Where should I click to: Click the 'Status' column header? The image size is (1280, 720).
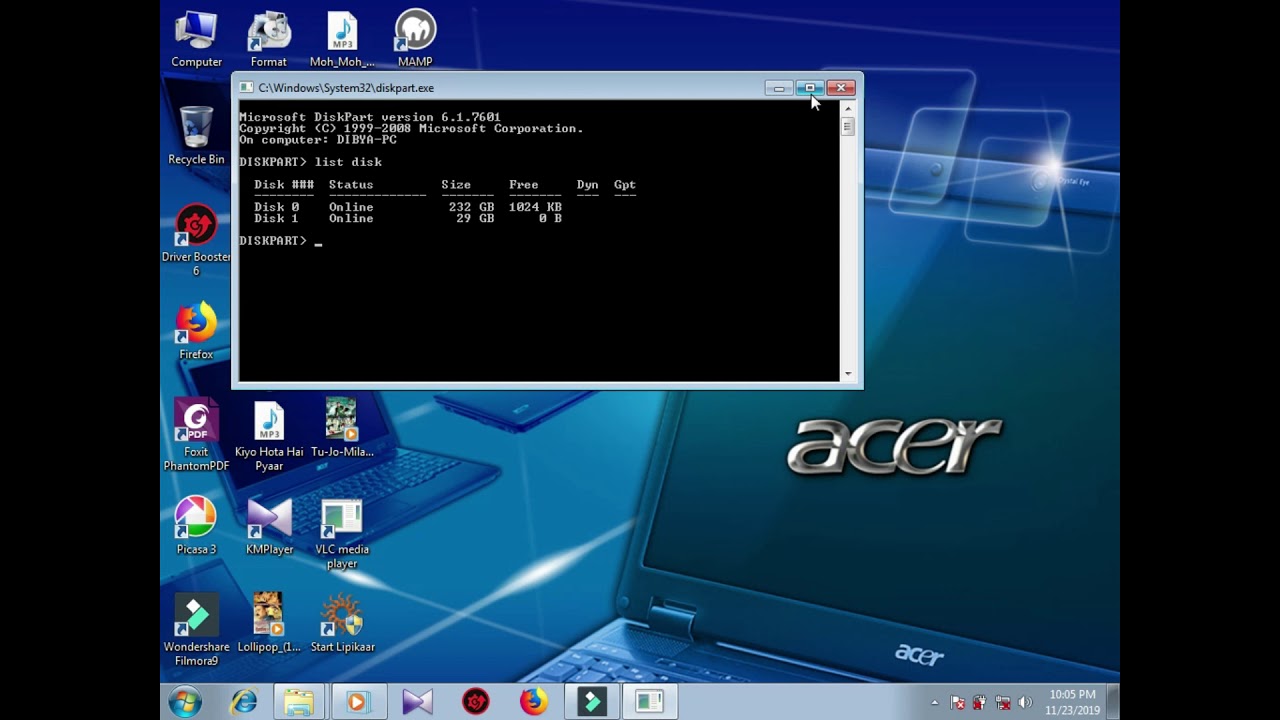(351, 185)
